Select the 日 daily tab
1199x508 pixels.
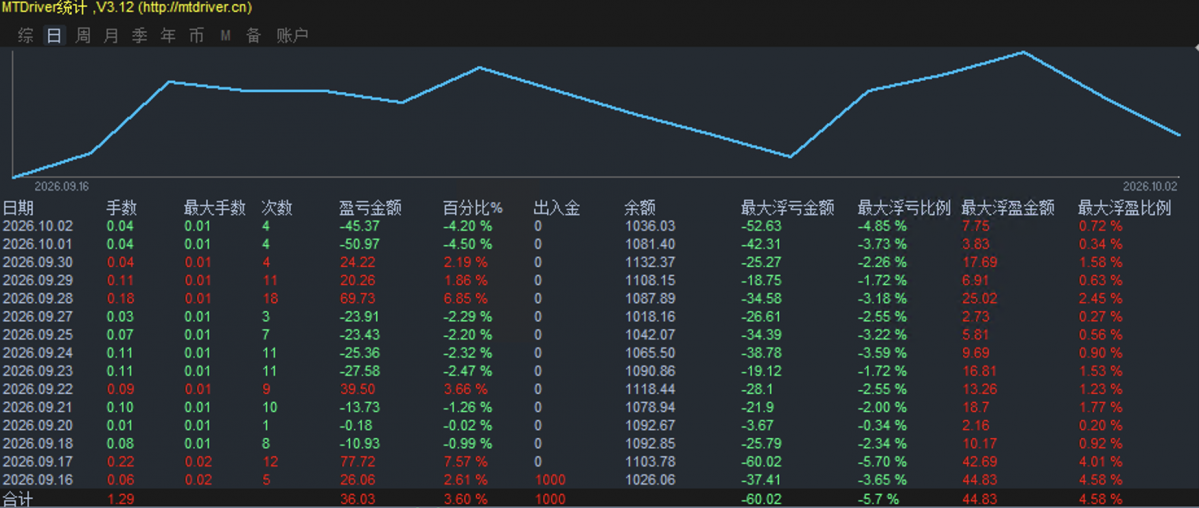click(x=54, y=35)
